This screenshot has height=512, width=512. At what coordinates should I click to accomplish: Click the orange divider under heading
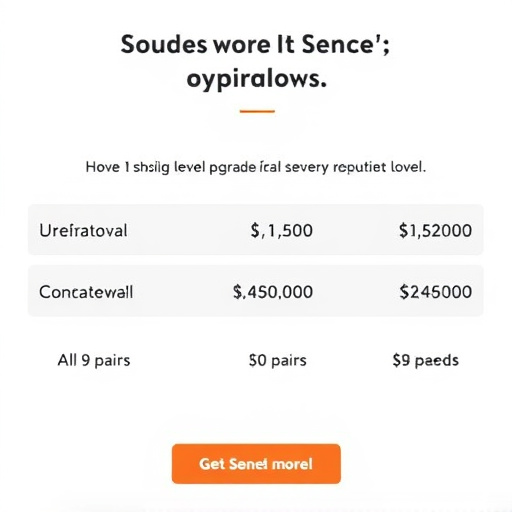257,111
